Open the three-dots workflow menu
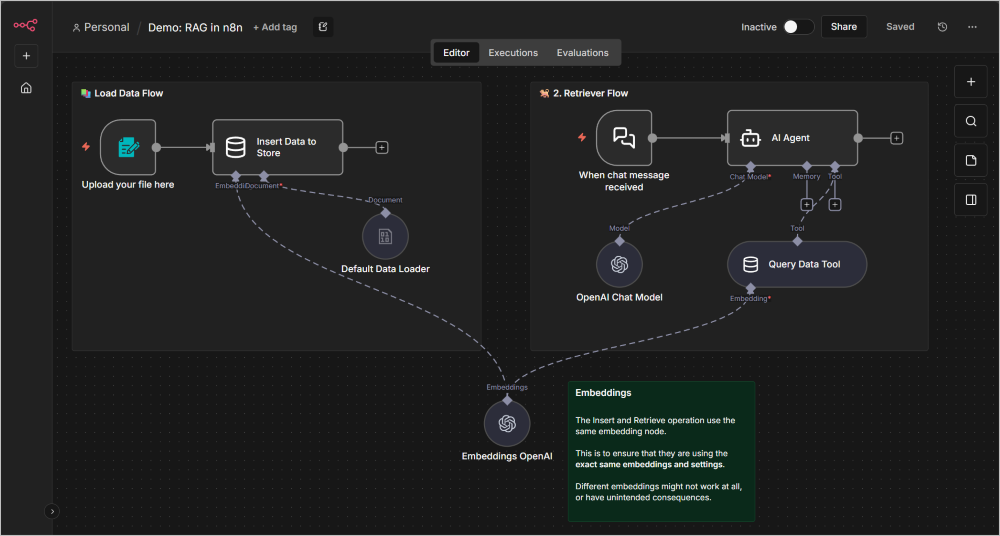The height and width of the screenshot is (536, 1000). [972, 27]
